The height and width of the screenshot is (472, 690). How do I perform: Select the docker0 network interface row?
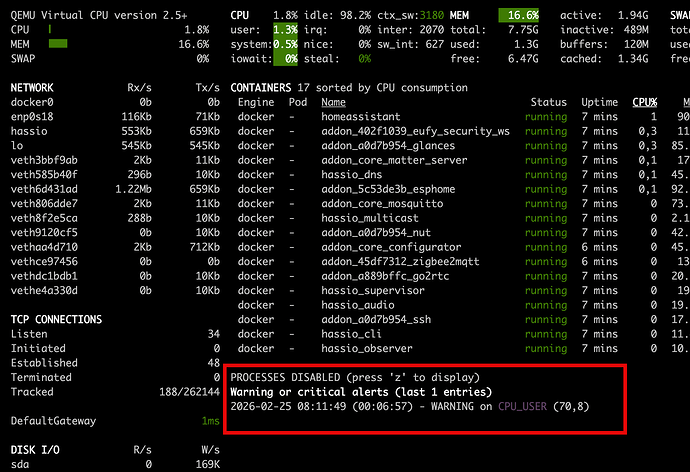(x=31, y=102)
